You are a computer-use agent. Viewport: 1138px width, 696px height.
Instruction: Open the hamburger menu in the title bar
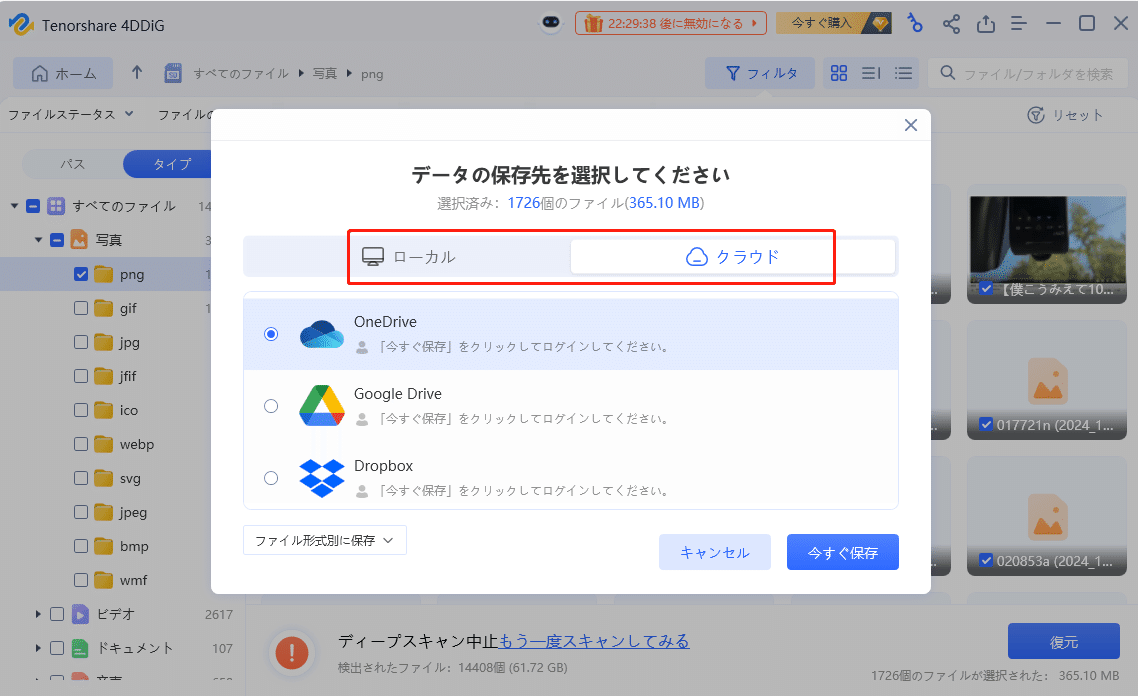(1018, 22)
